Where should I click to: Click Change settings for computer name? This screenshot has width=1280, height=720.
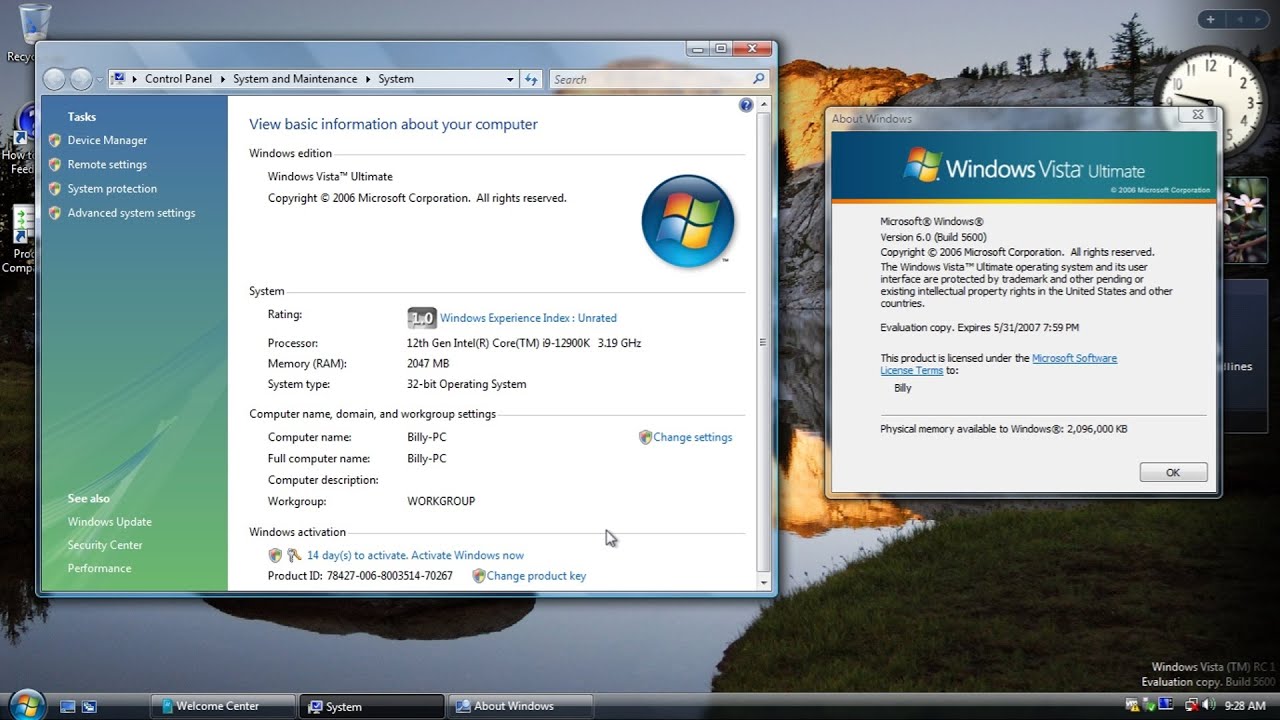point(693,437)
